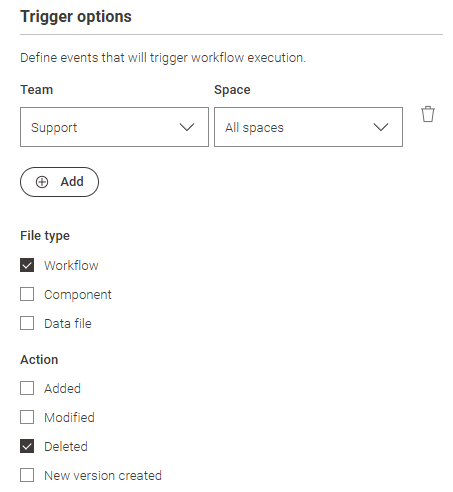The height and width of the screenshot is (492, 453).
Task: Tick the Modified action checkbox
Action: point(27,417)
